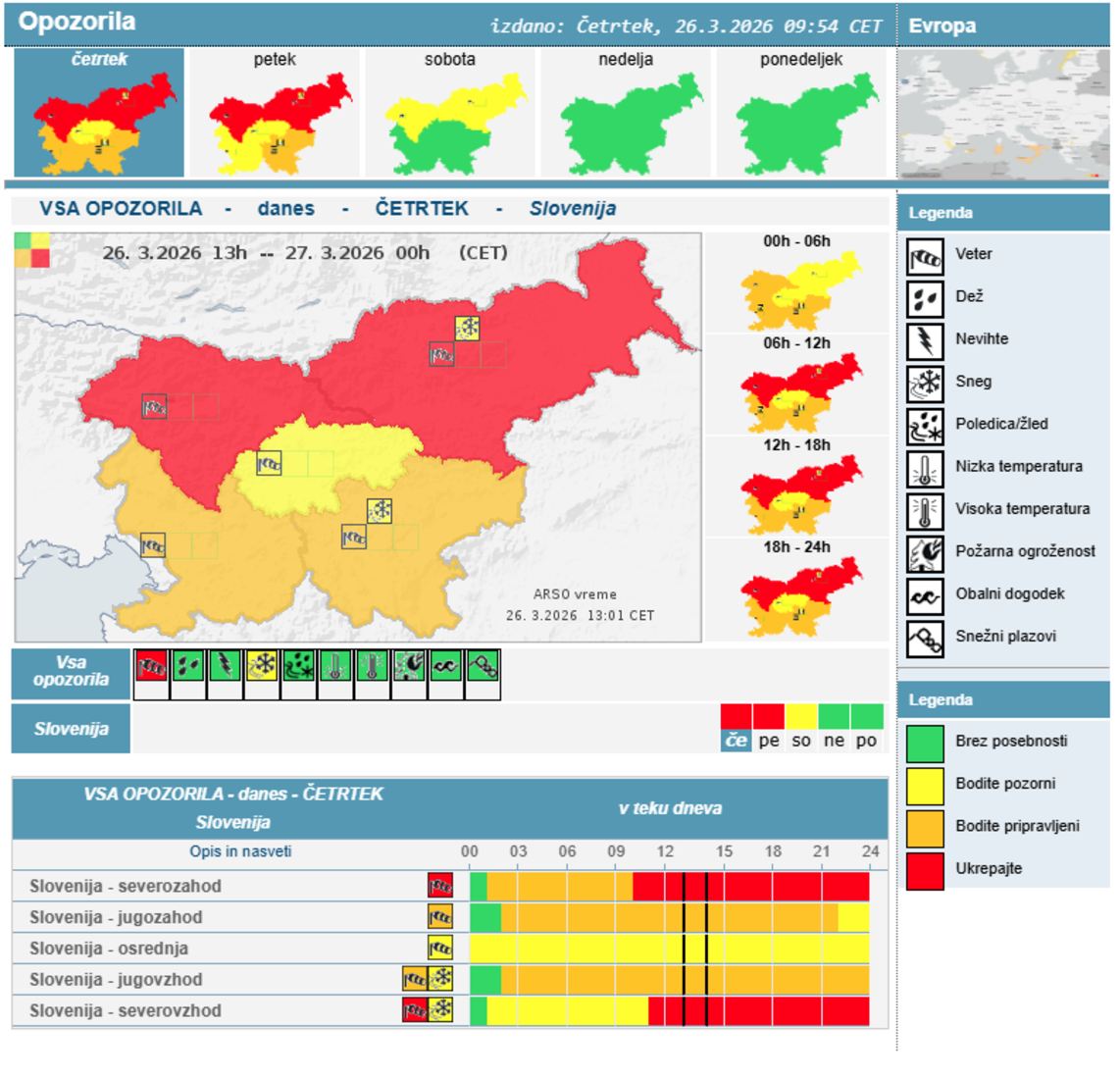Open Slovenija - severozahod row details

click(126, 886)
